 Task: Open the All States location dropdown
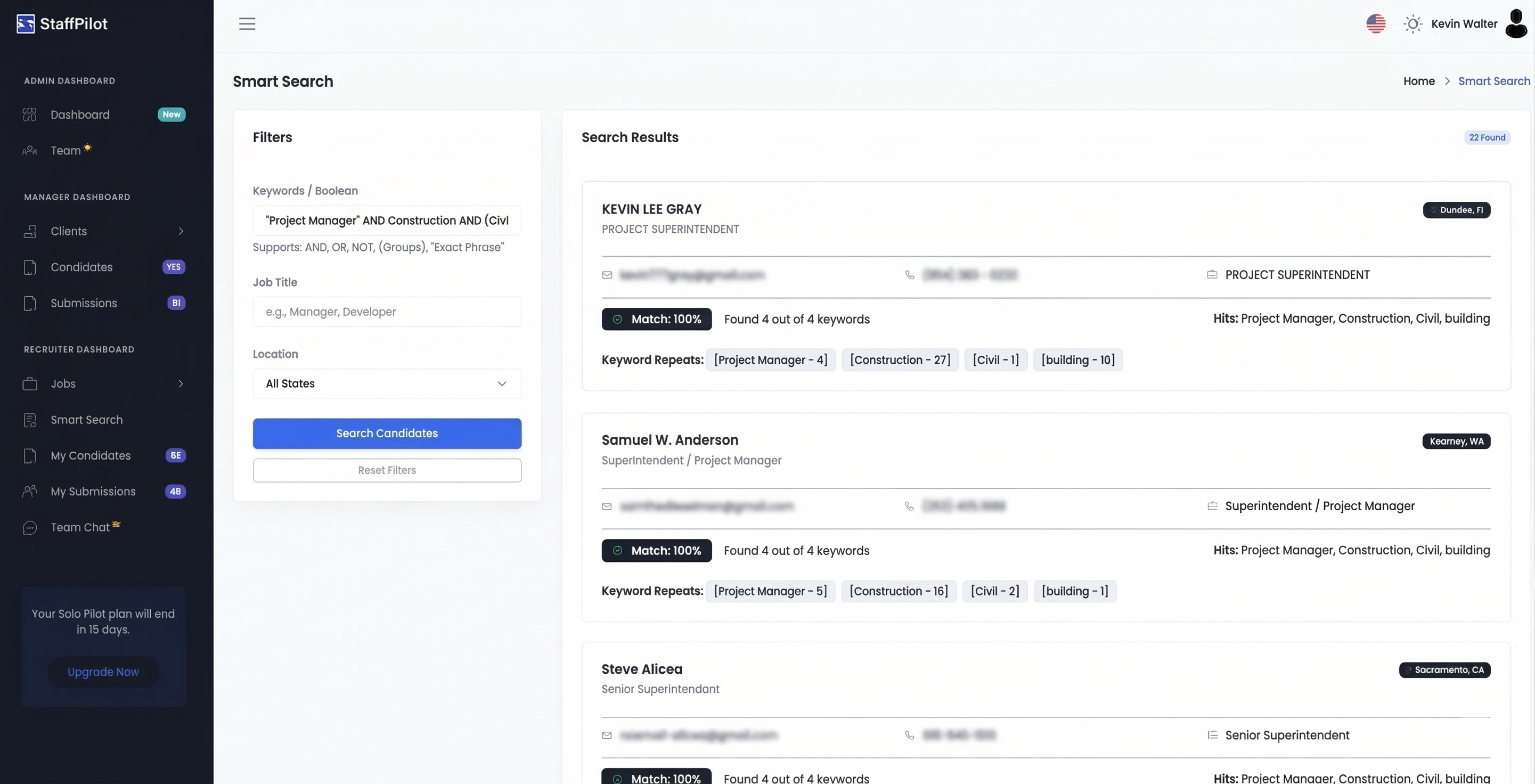click(x=387, y=383)
